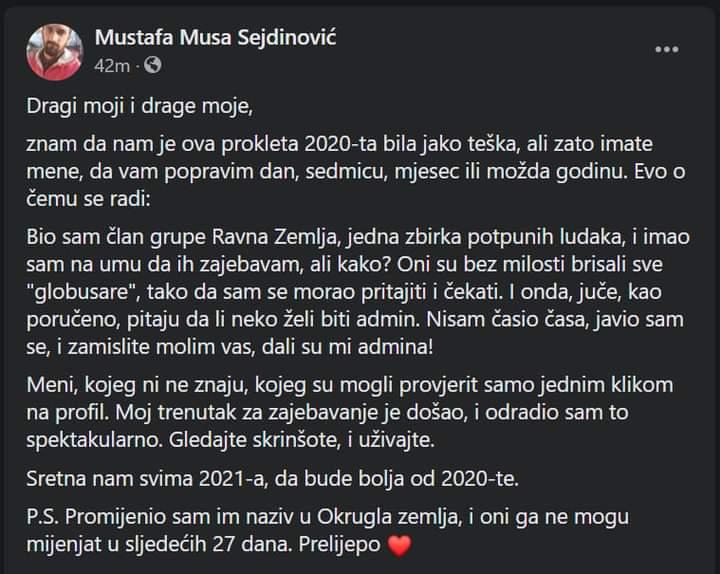Click the word 'Prelijepo' before the heart

[x=340, y=545]
